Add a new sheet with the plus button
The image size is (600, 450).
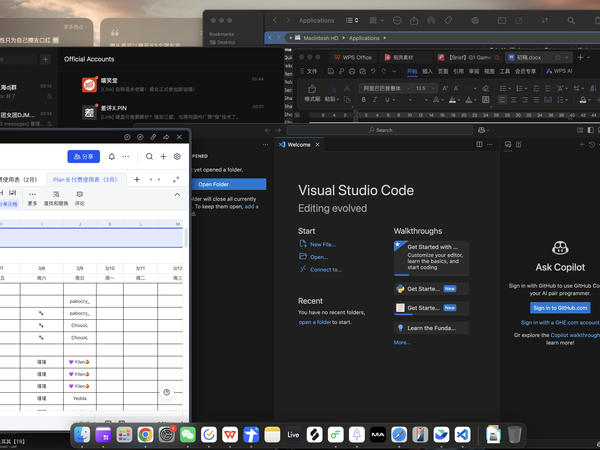point(137,179)
